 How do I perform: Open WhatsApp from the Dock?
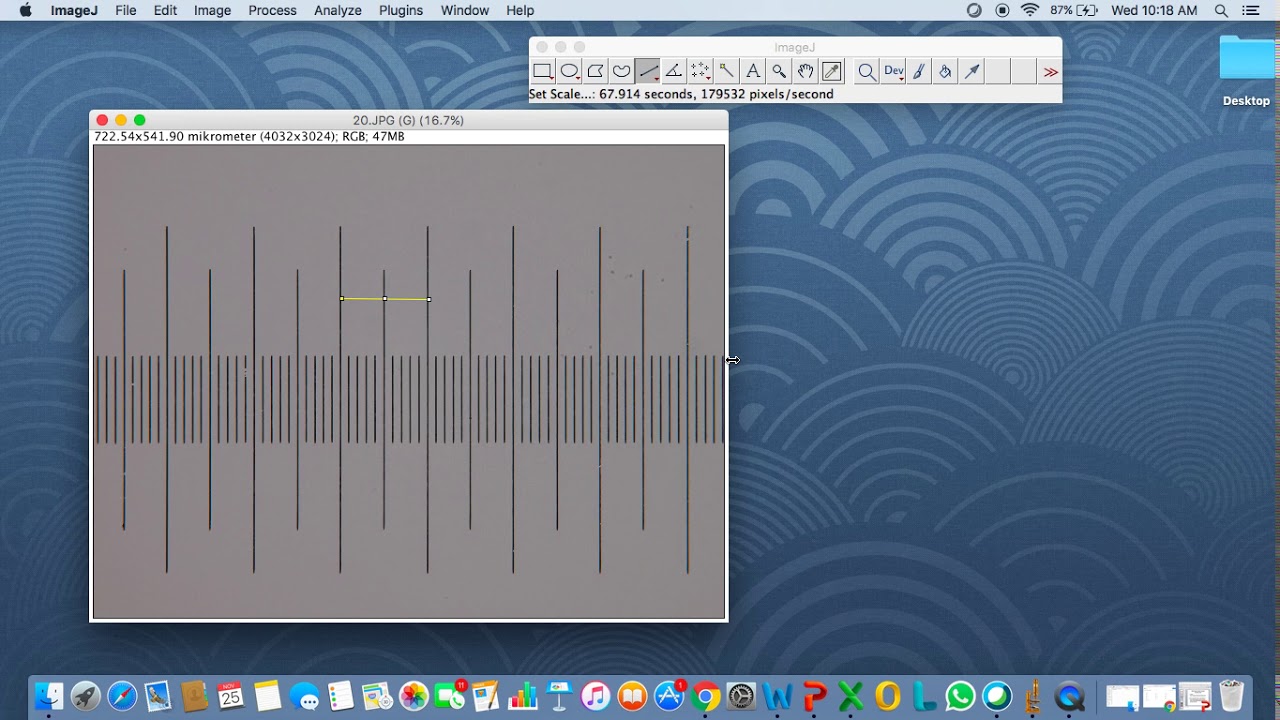click(960, 695)
